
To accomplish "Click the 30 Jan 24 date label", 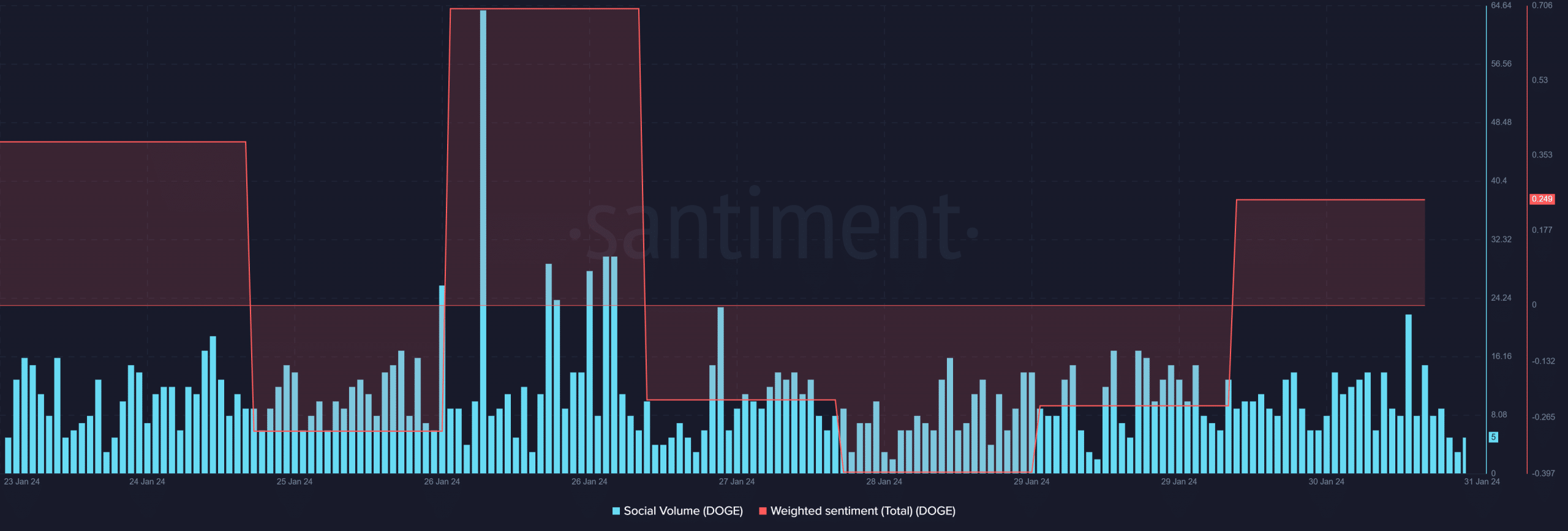I will coord(1326,481).
